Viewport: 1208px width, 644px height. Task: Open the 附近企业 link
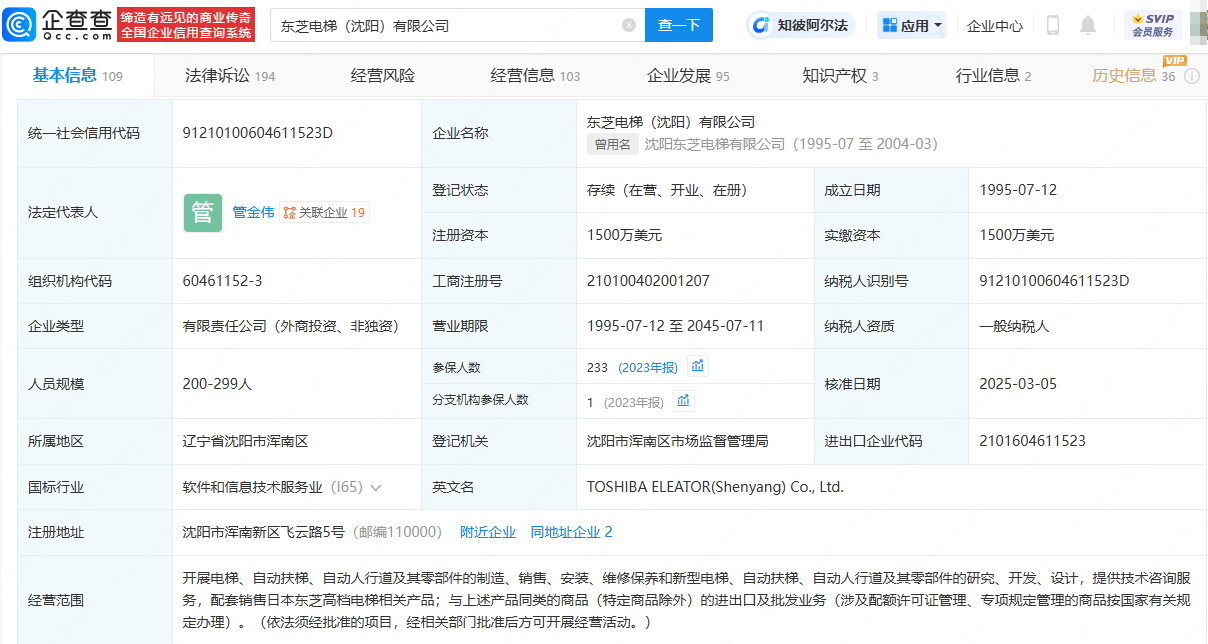coord(488,532)
